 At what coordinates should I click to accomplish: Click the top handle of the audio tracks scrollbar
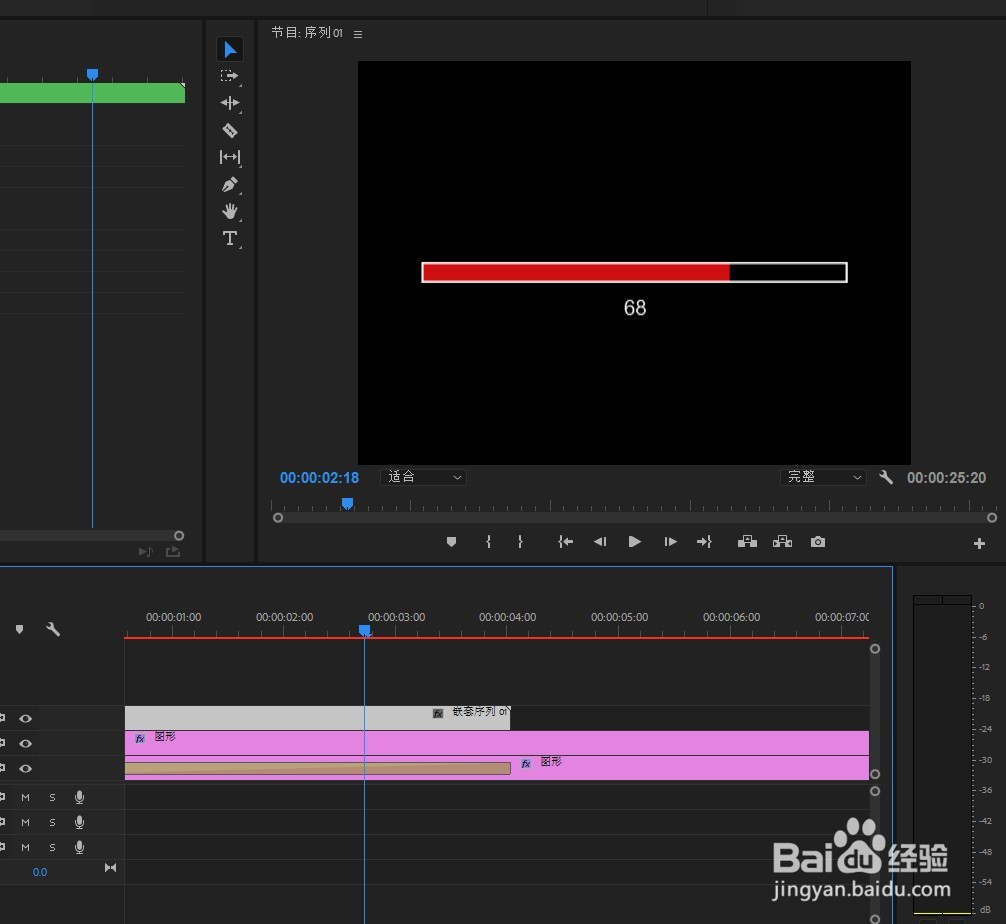(875, 792)
